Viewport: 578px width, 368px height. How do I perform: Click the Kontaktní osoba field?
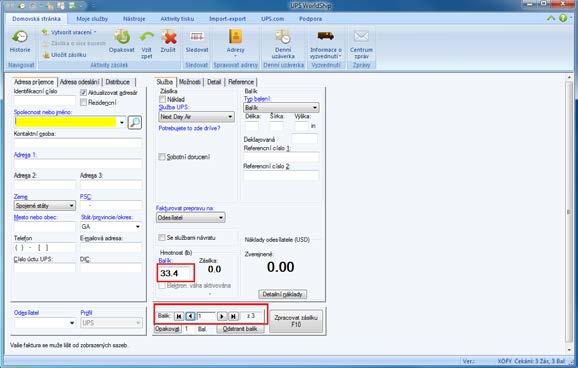pos(78,143)
